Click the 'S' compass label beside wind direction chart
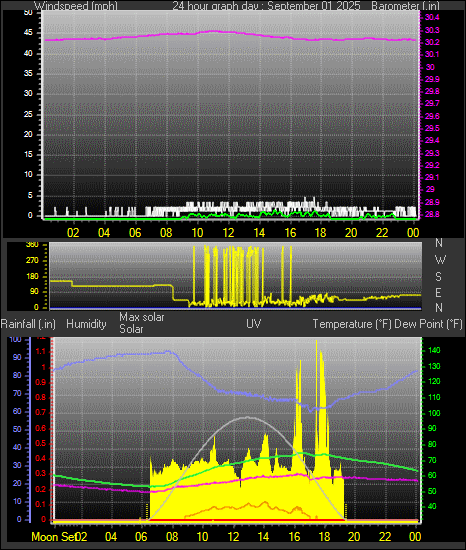Image resolution: width=466 pixels, height=550 pixels. 438,277
